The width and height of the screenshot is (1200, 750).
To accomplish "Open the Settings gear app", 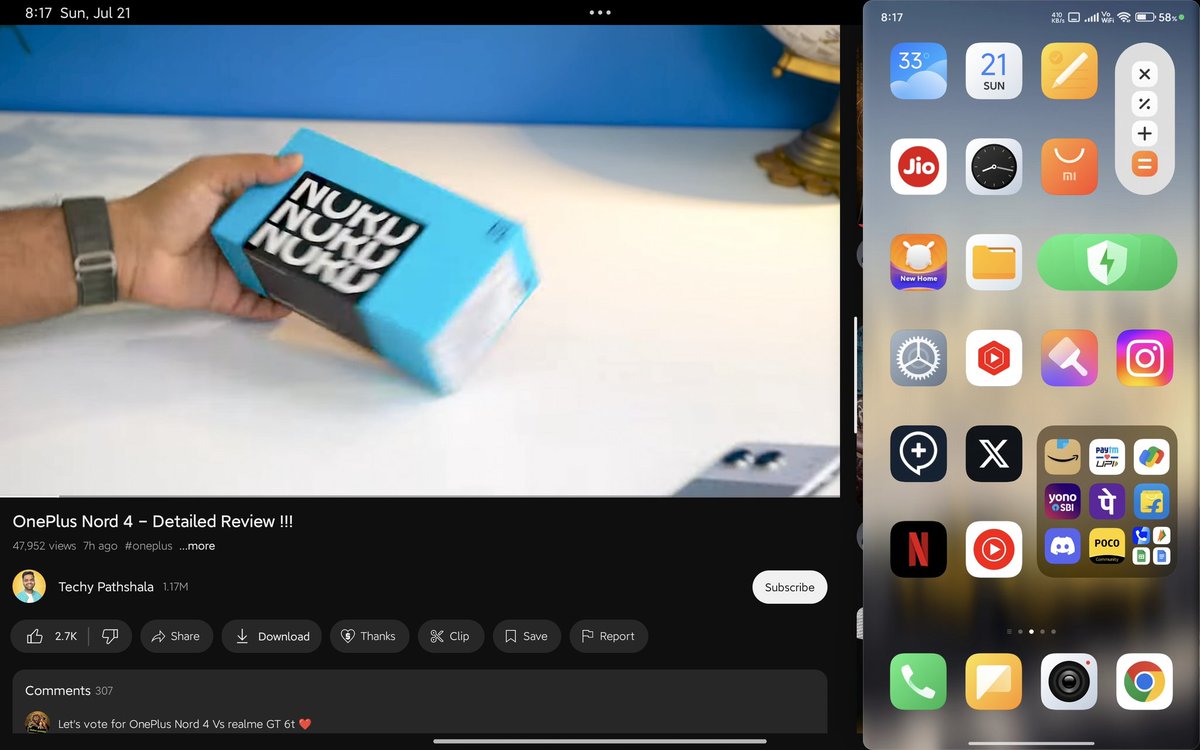I will pos(918,358).
